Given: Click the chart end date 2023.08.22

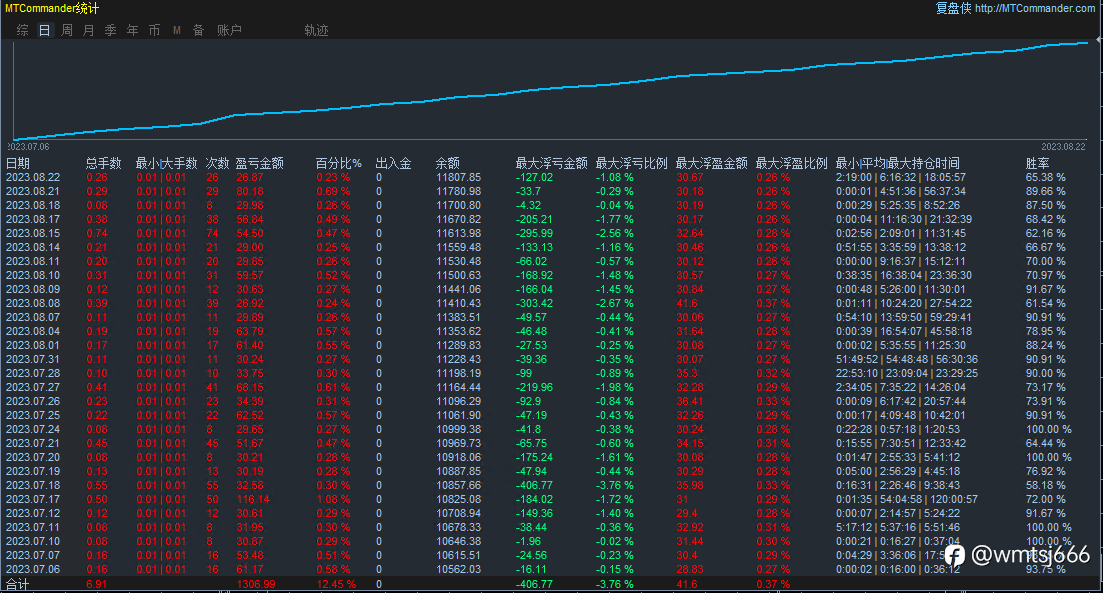Looking at the screenshot, I should tap(1063, 147).
